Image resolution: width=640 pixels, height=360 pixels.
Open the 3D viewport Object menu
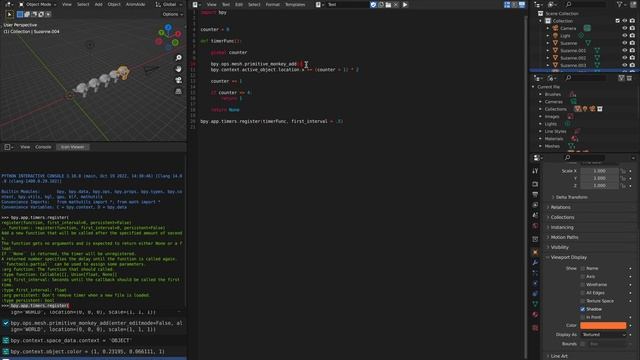pos(114,4)
